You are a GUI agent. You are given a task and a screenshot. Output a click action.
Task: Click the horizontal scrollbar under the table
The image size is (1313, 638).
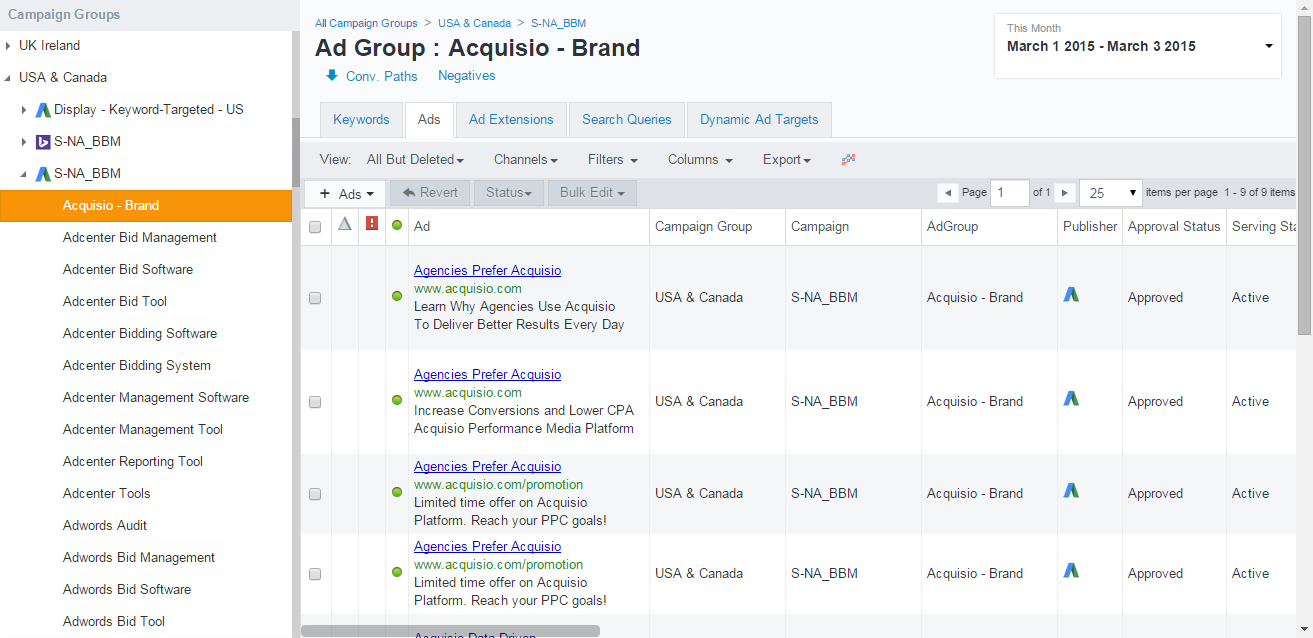(450, 631)
